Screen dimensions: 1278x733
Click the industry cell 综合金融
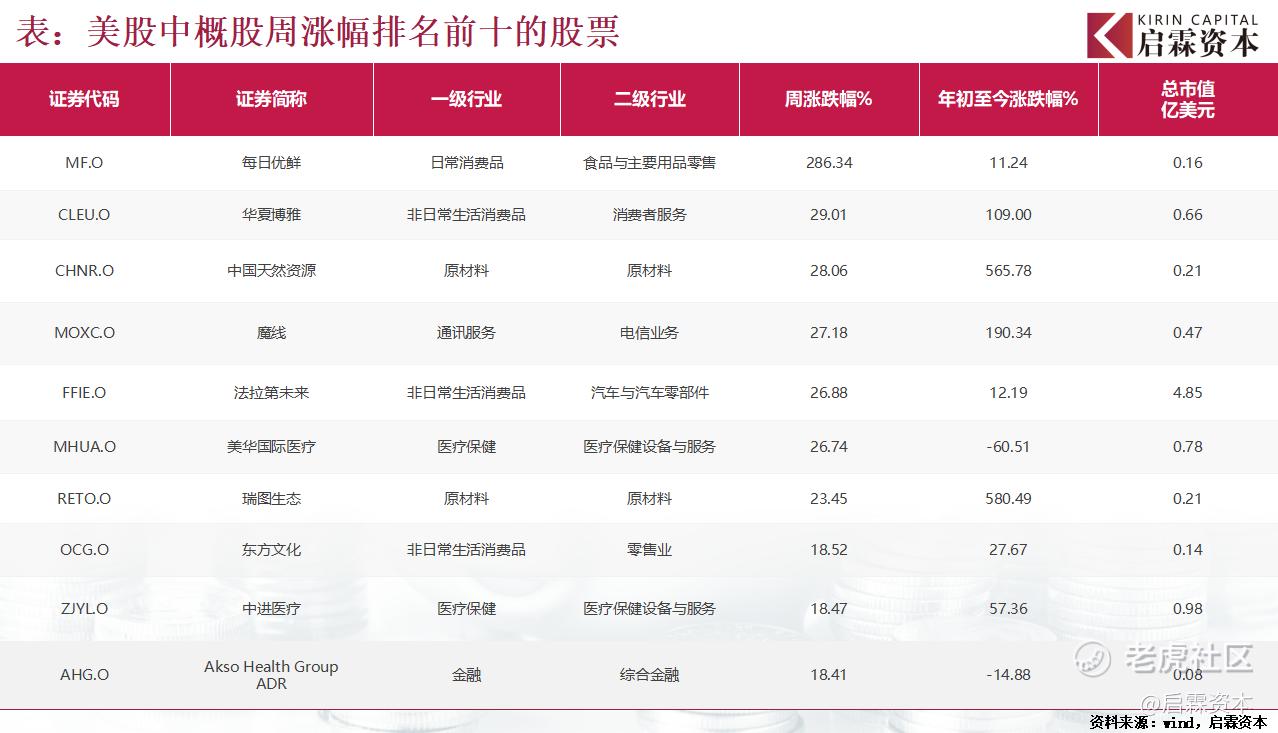(650, 674)
